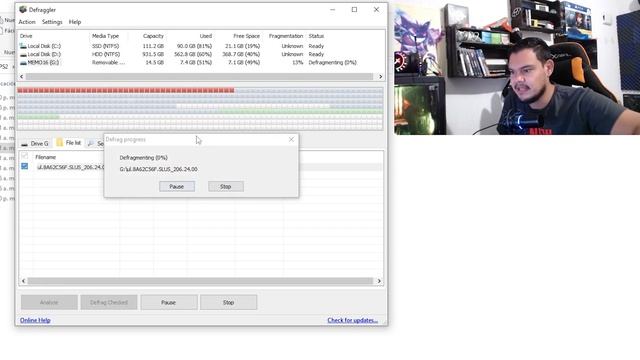
Task: Click the bottom Stop button in Defraggler
Action: pos(229,302)
